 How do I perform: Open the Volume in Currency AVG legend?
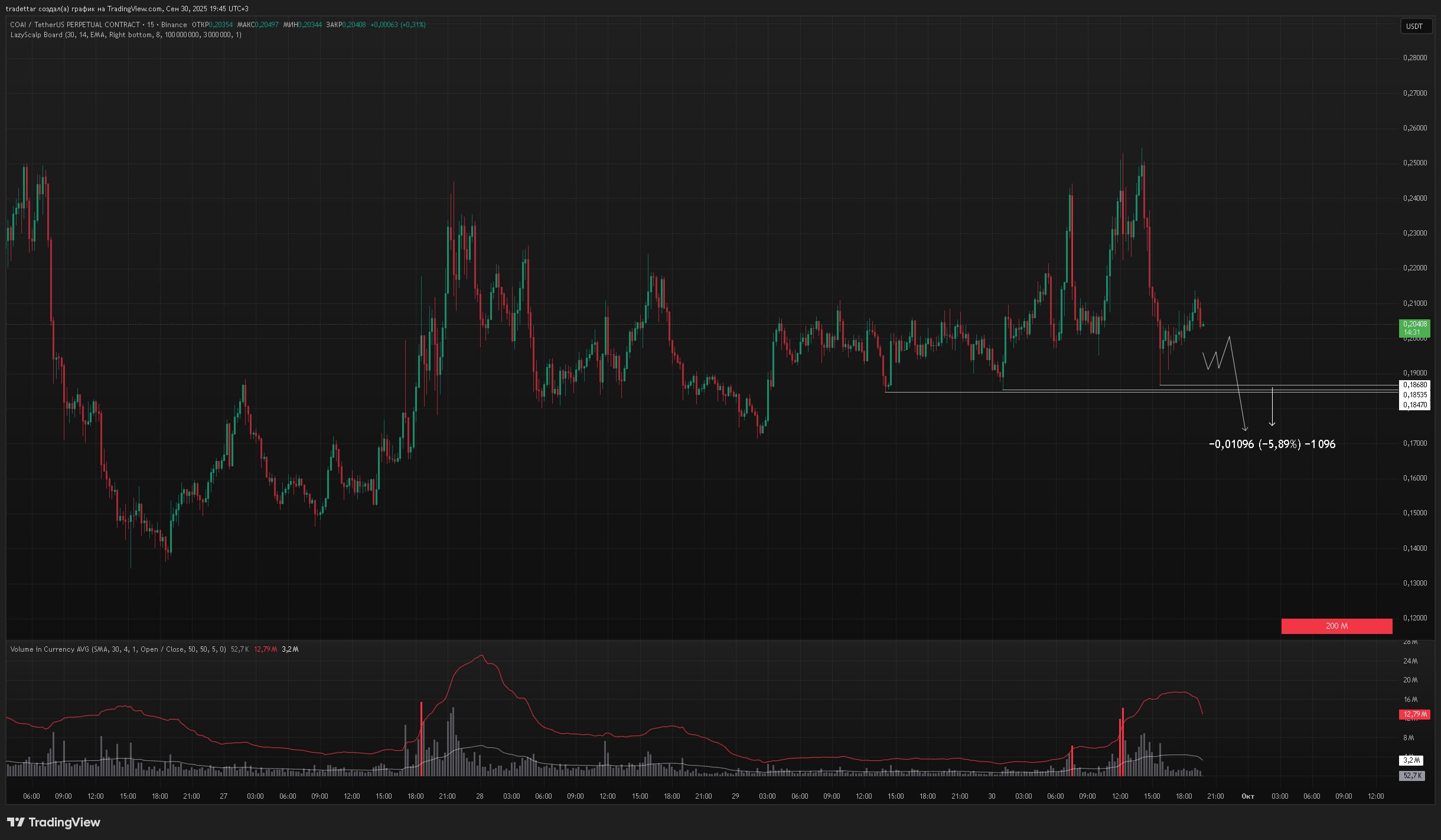(51, 649)
